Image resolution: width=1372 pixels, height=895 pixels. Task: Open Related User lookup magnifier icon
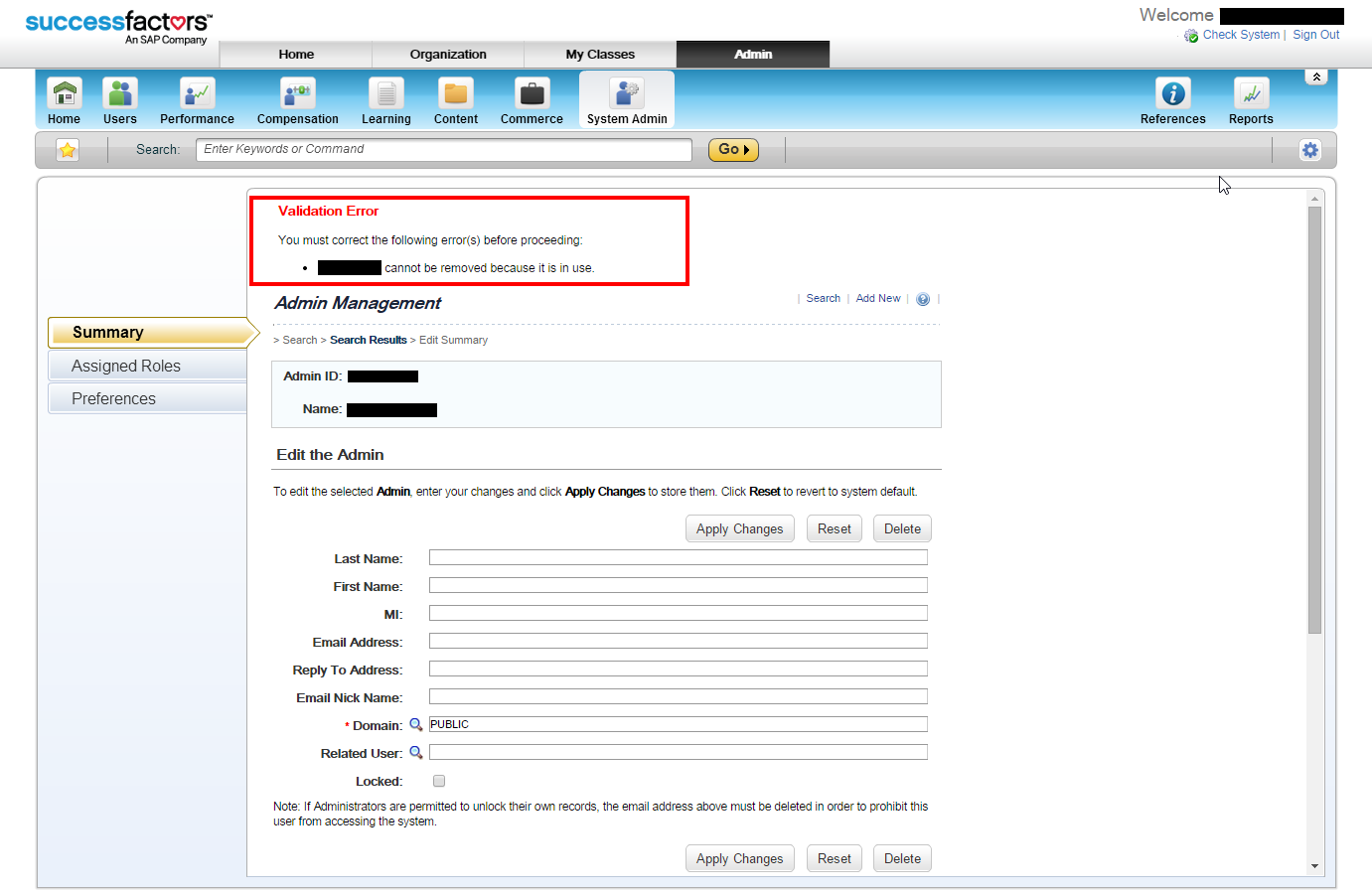(x=416, y=752)
